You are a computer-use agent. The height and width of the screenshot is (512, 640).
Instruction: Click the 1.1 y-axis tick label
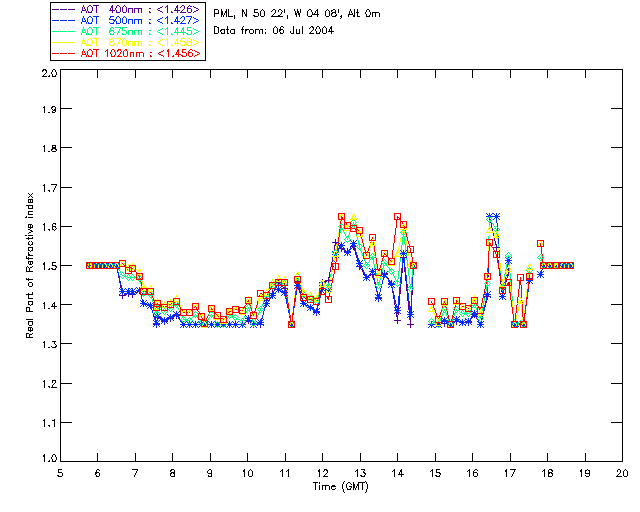(49, 423)
